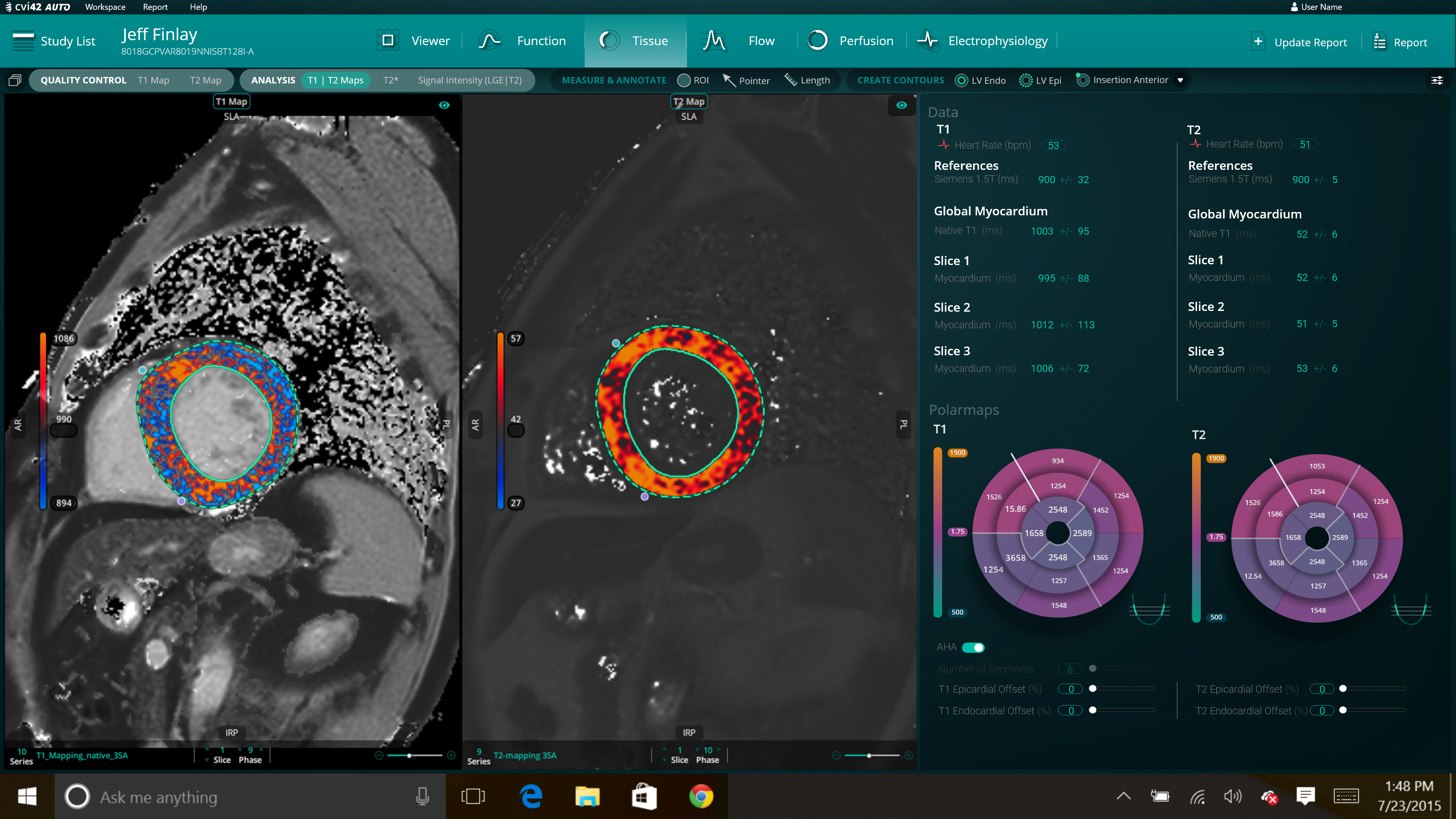Click the layout windows icon
The image size is (1456, 819).
point(15,80)
